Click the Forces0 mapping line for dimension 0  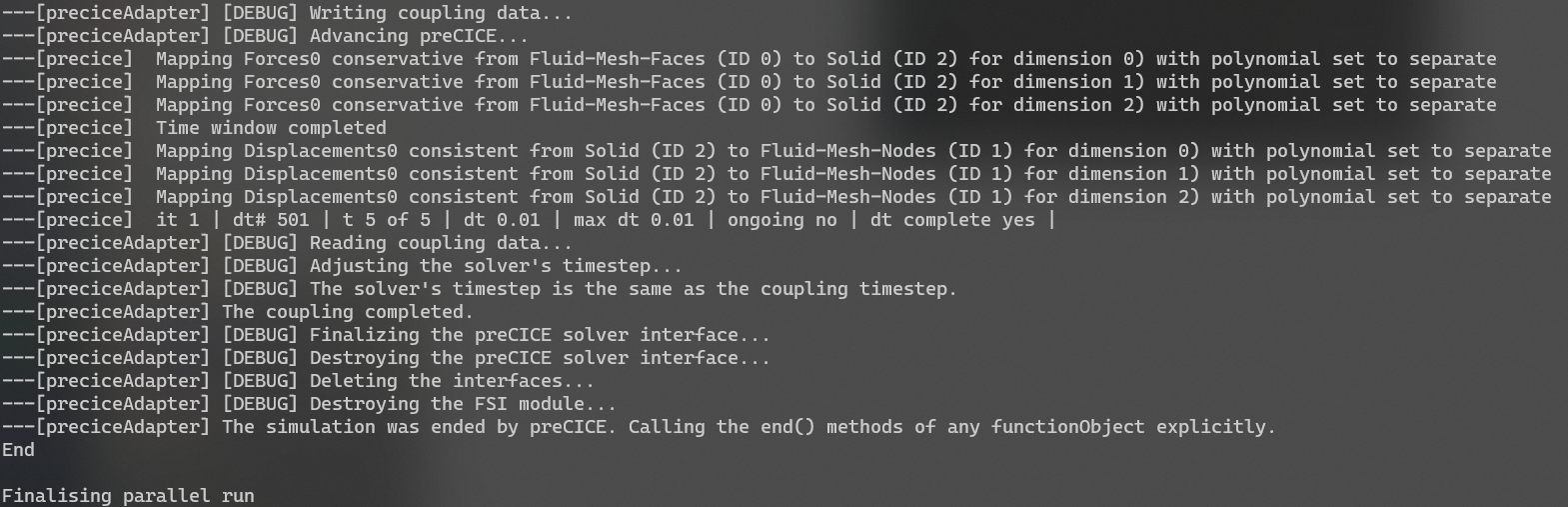[x=750, y=59]
